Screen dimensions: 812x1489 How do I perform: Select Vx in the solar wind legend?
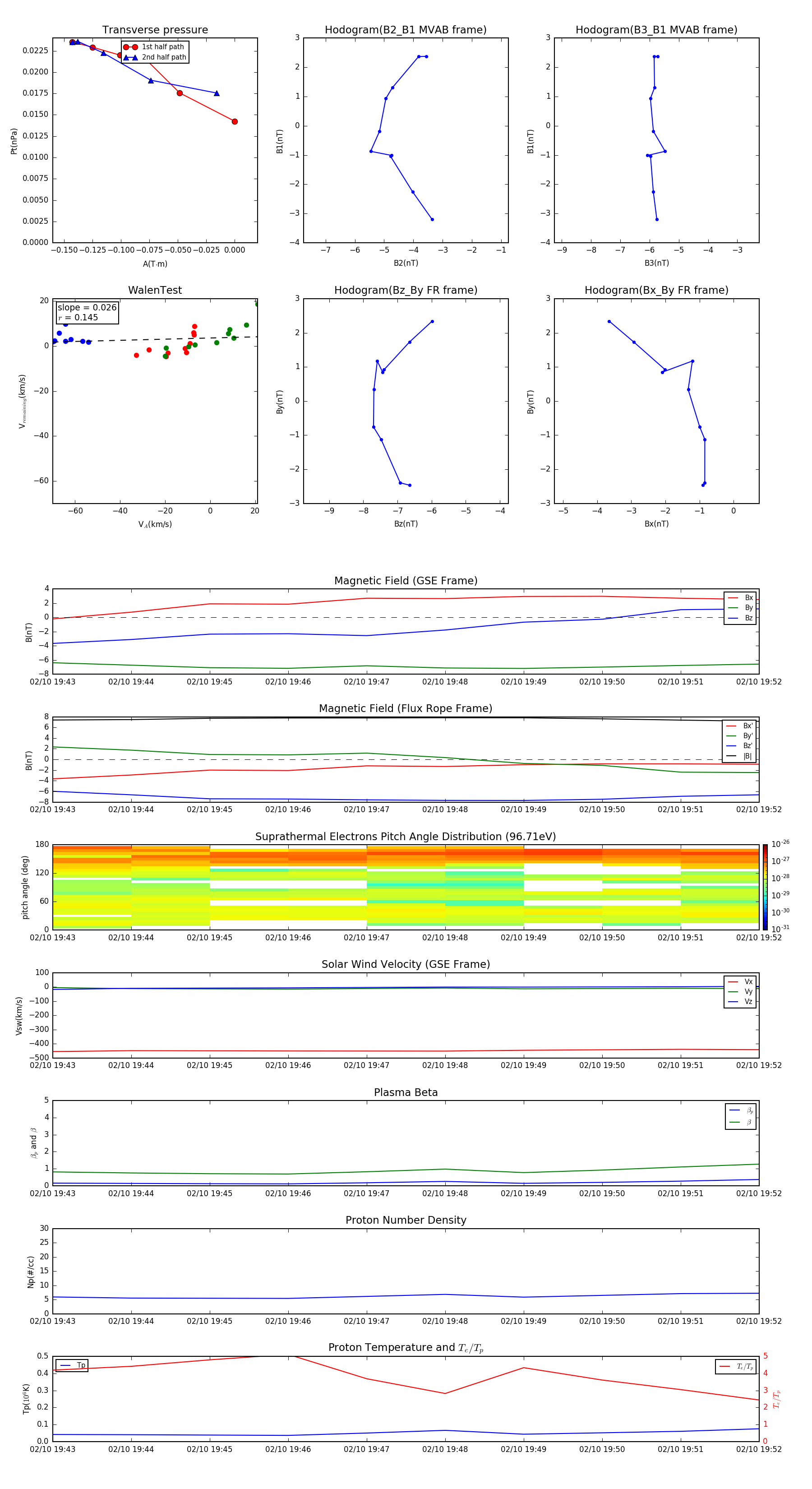[740, 981]
